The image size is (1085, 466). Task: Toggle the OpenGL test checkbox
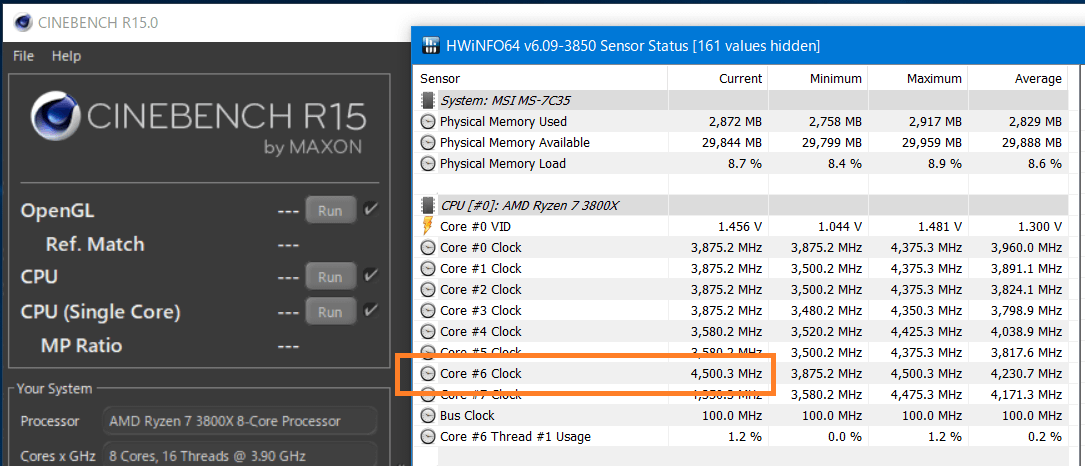[x=372, y=209]
